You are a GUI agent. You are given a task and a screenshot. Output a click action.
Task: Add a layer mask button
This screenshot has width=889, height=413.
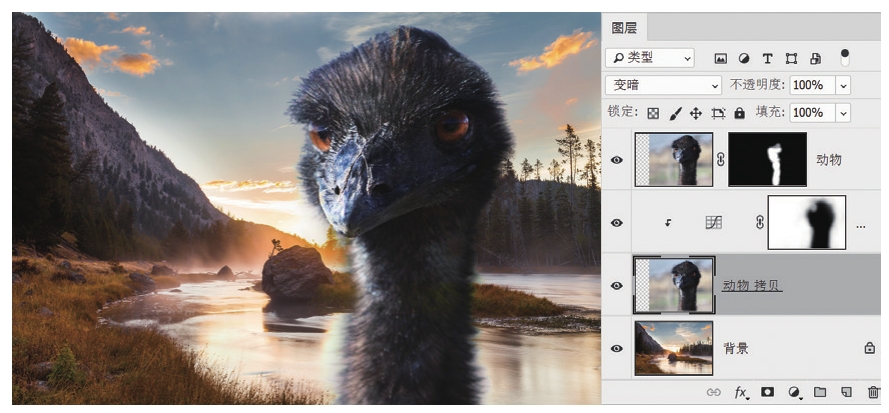coord(768,392)
